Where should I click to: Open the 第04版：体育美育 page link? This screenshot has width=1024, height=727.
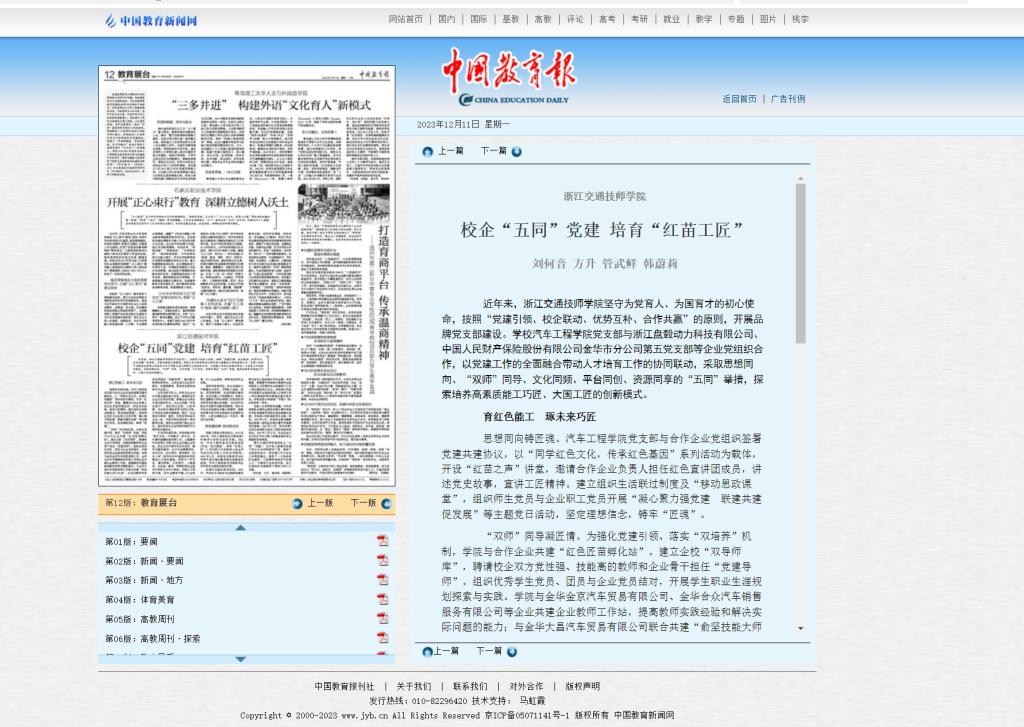[140, 600]
